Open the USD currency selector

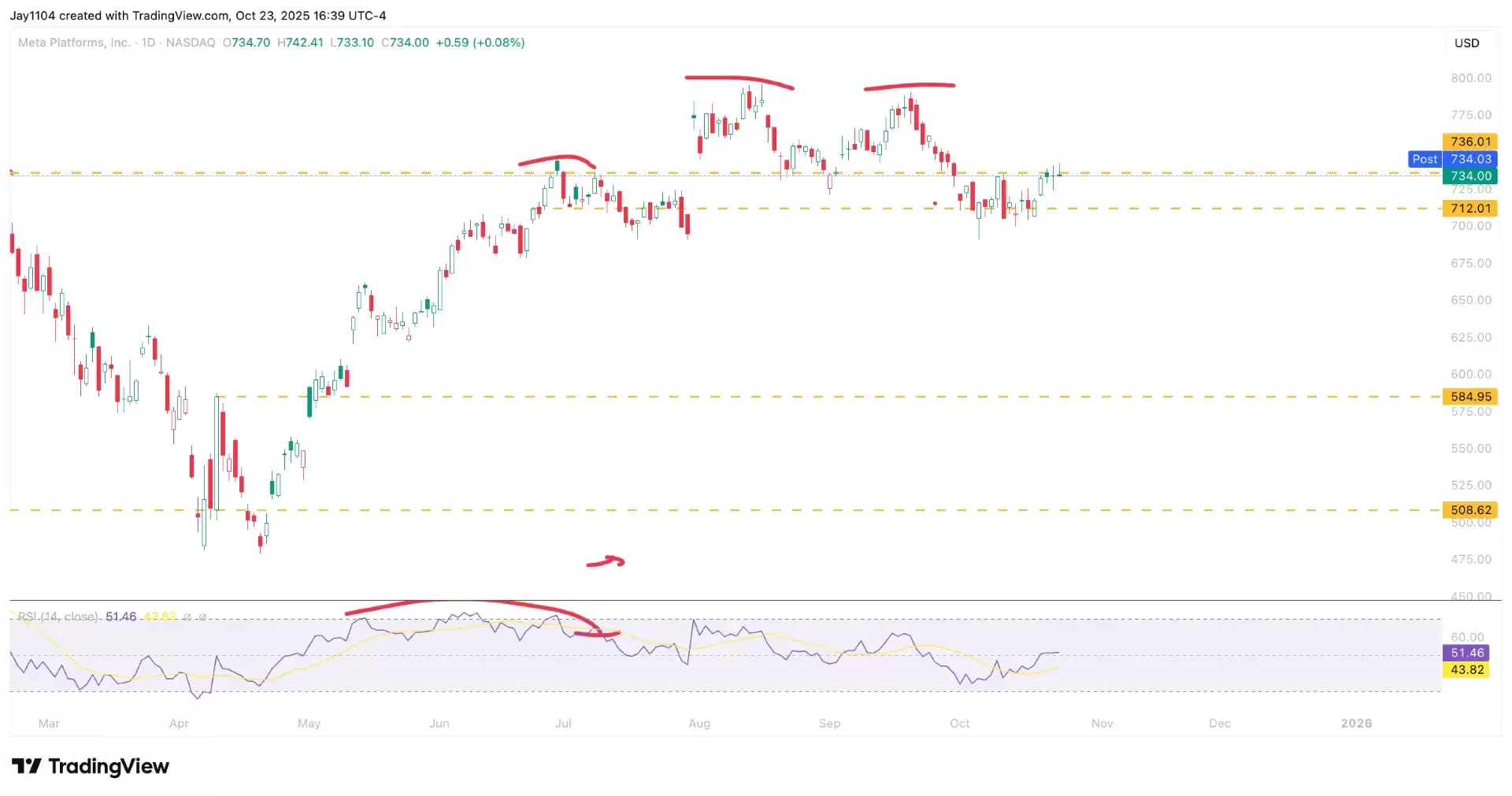pos(1466,43)
